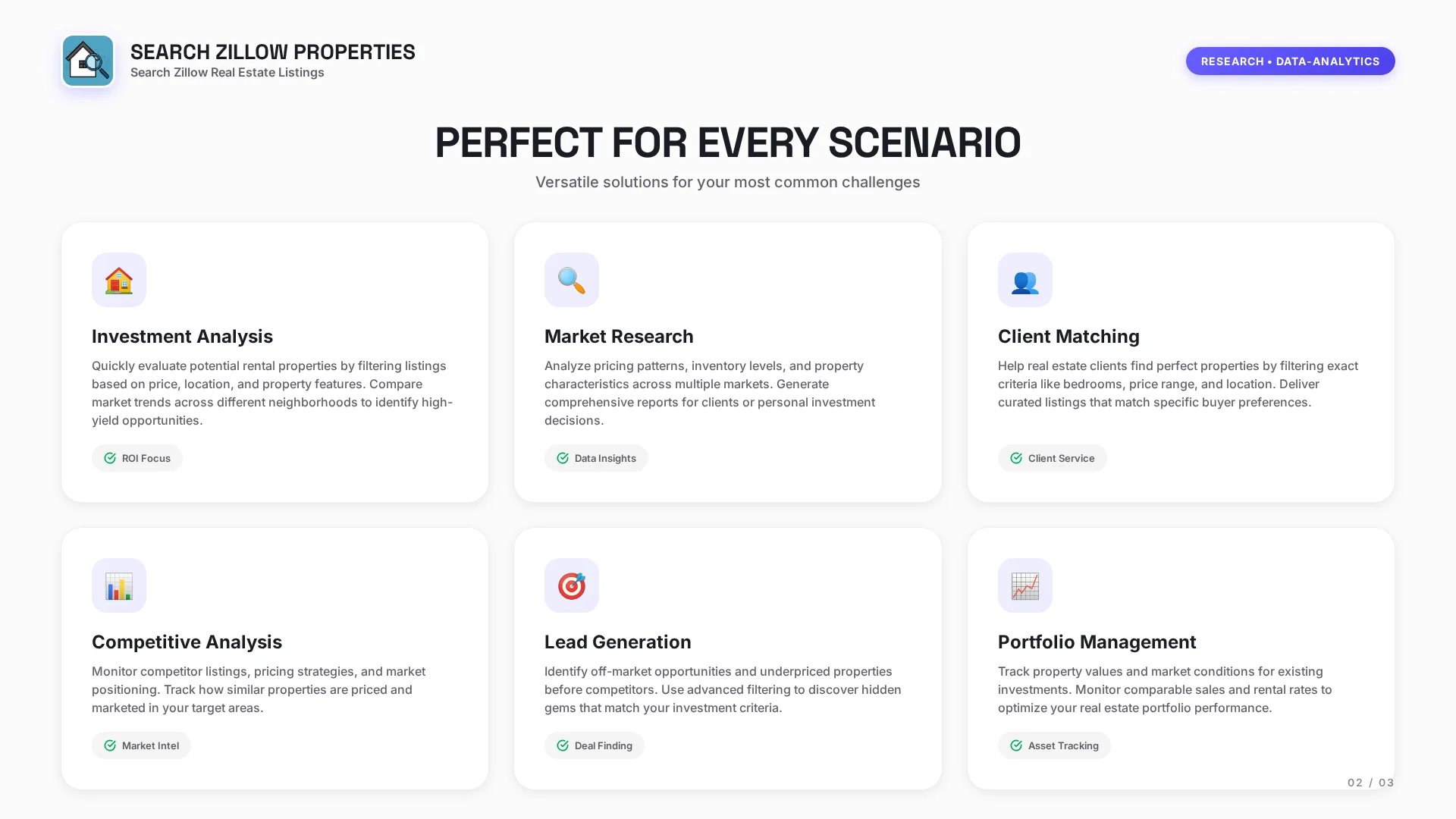Screen dimensions: 1456x819
Task: Click the magnifying glass Market Research icon
Action: coord(572,281)
